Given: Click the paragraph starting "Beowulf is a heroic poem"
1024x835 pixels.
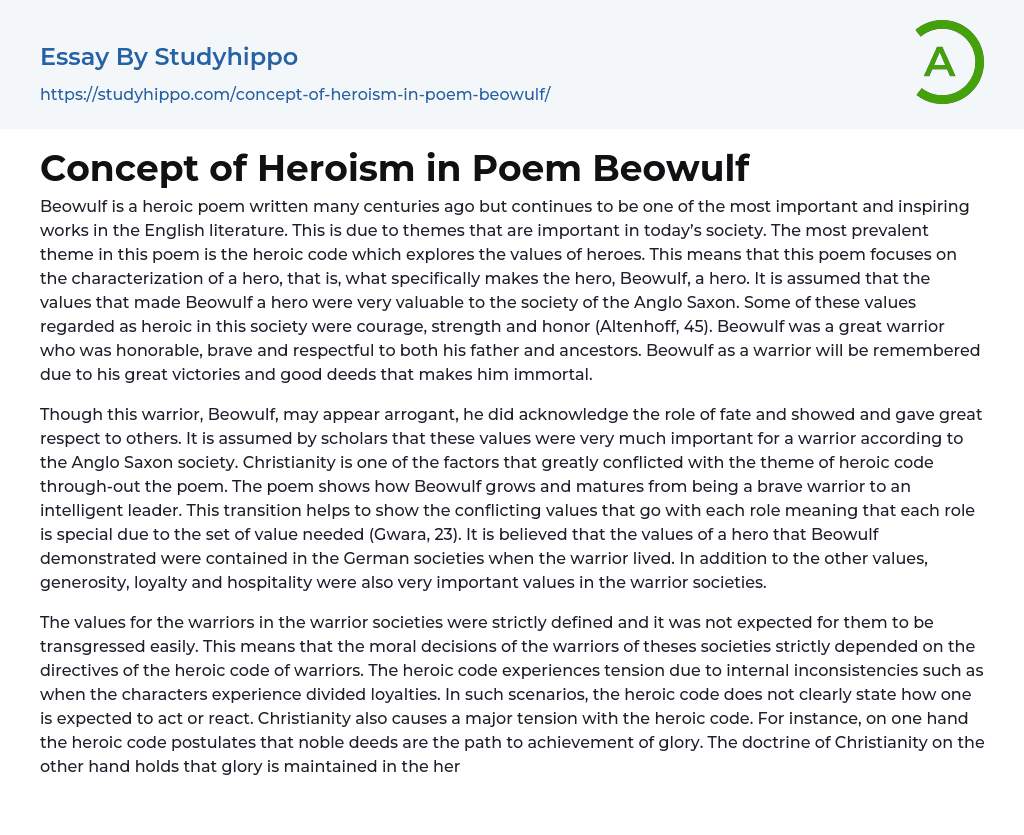Looking at the screenshot, I should pyautogui.click(x=512, y=290).
